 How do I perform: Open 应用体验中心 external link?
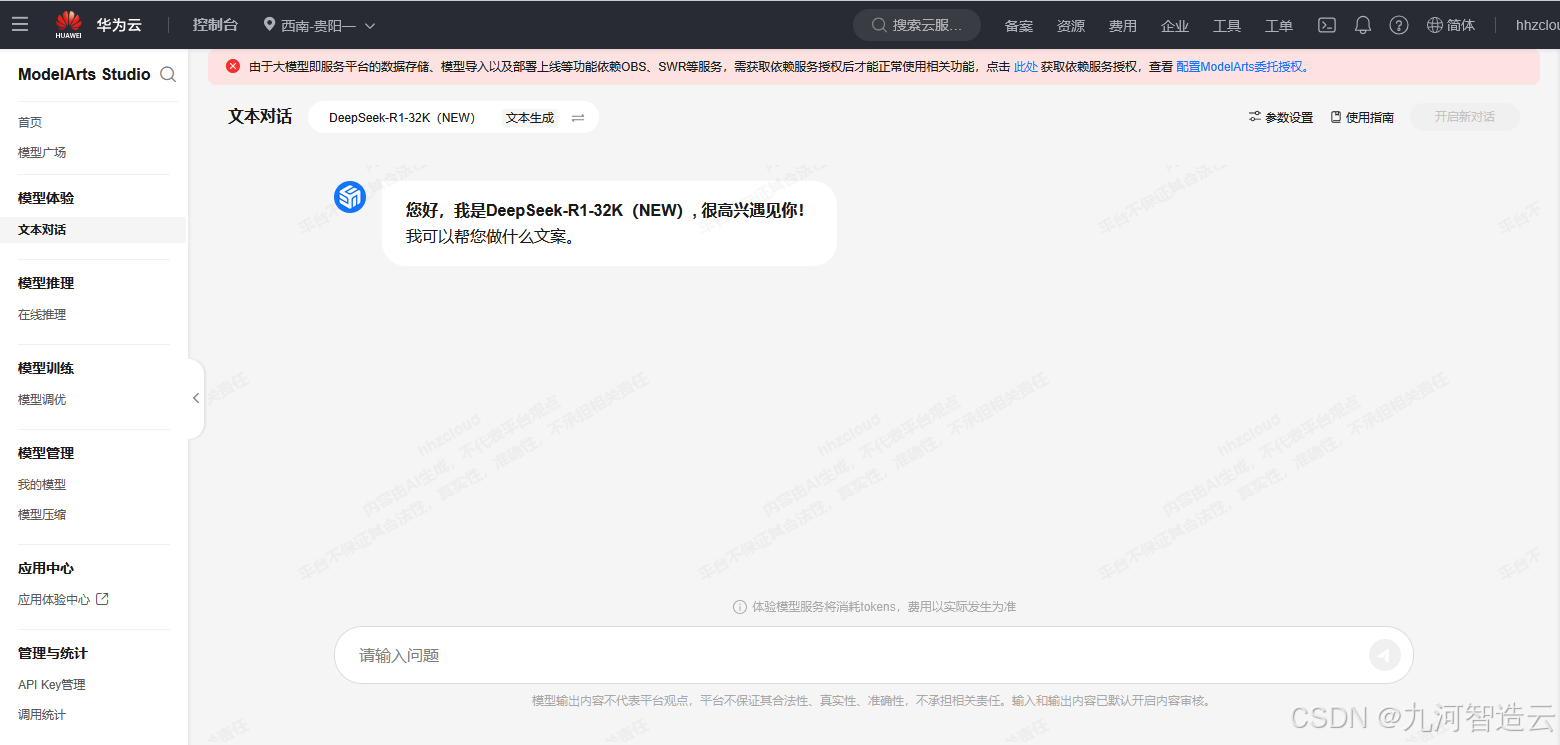(63, 599)
